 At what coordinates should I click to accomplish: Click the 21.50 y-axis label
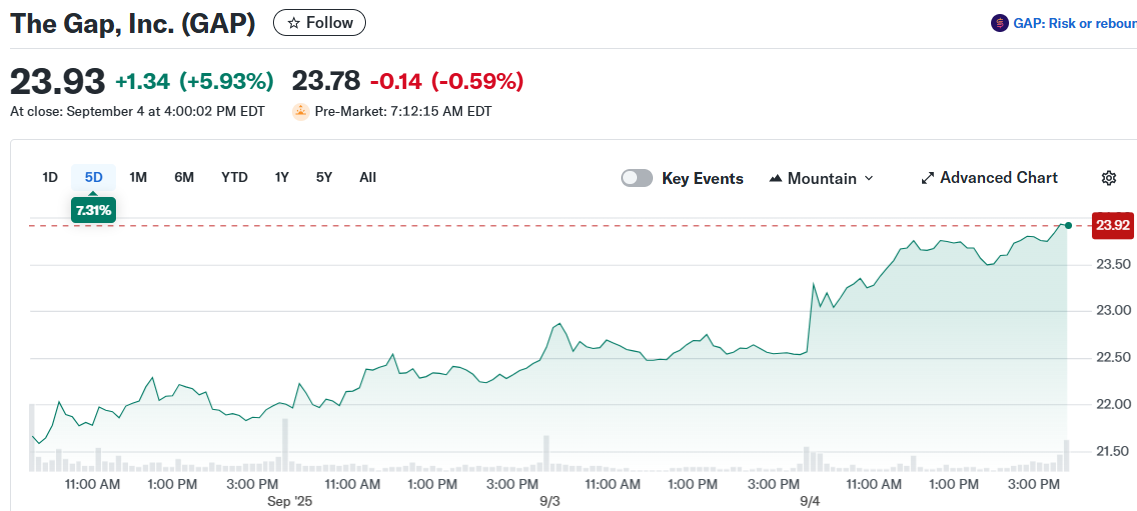pos(1111,452)
